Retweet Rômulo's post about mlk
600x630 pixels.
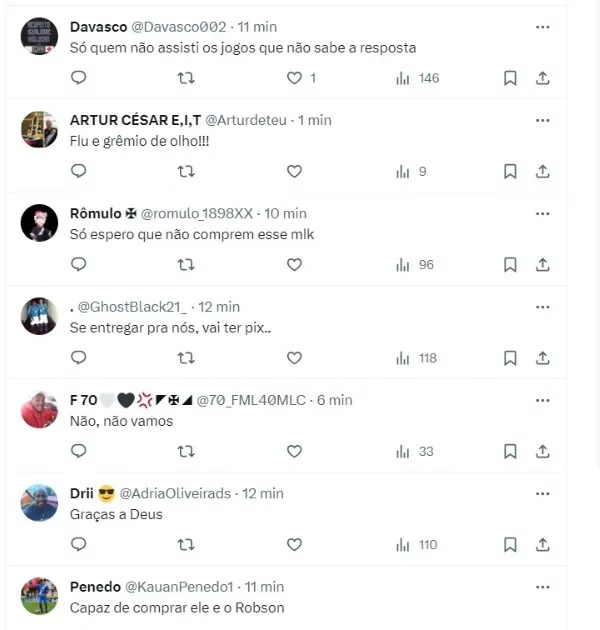click(186, 265)
